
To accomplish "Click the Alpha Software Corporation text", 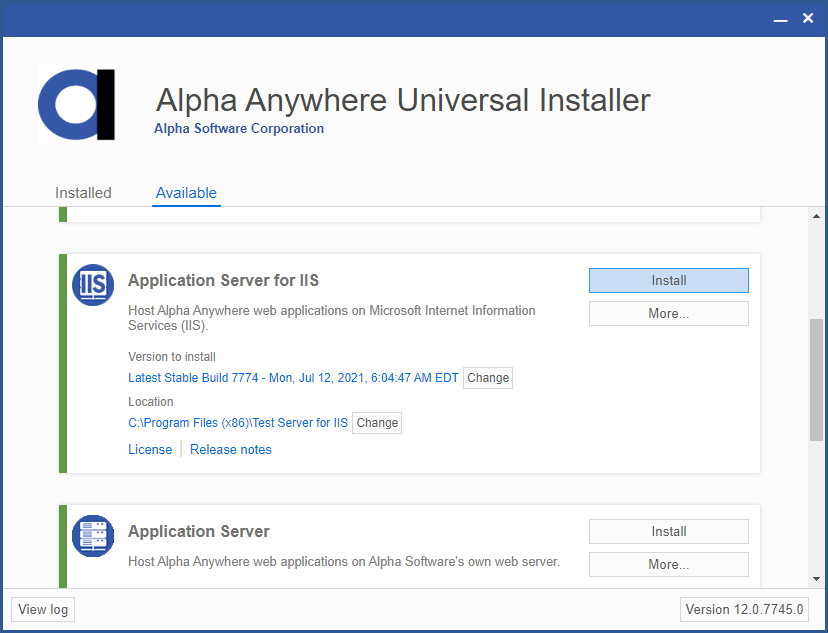I will 239,129.
